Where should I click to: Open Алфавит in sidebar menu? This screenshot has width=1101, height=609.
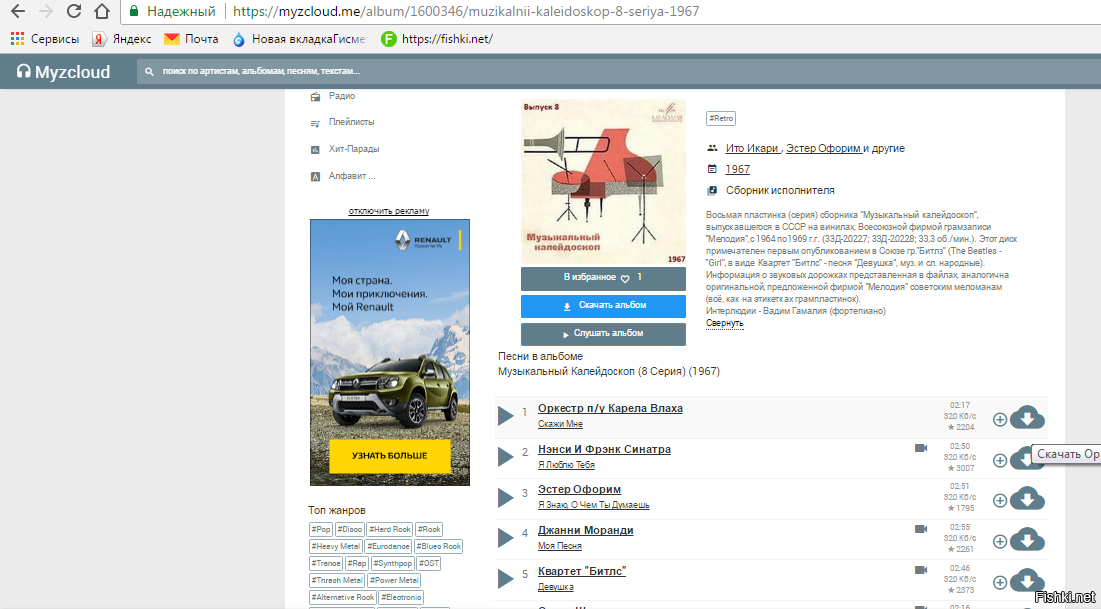343,176
